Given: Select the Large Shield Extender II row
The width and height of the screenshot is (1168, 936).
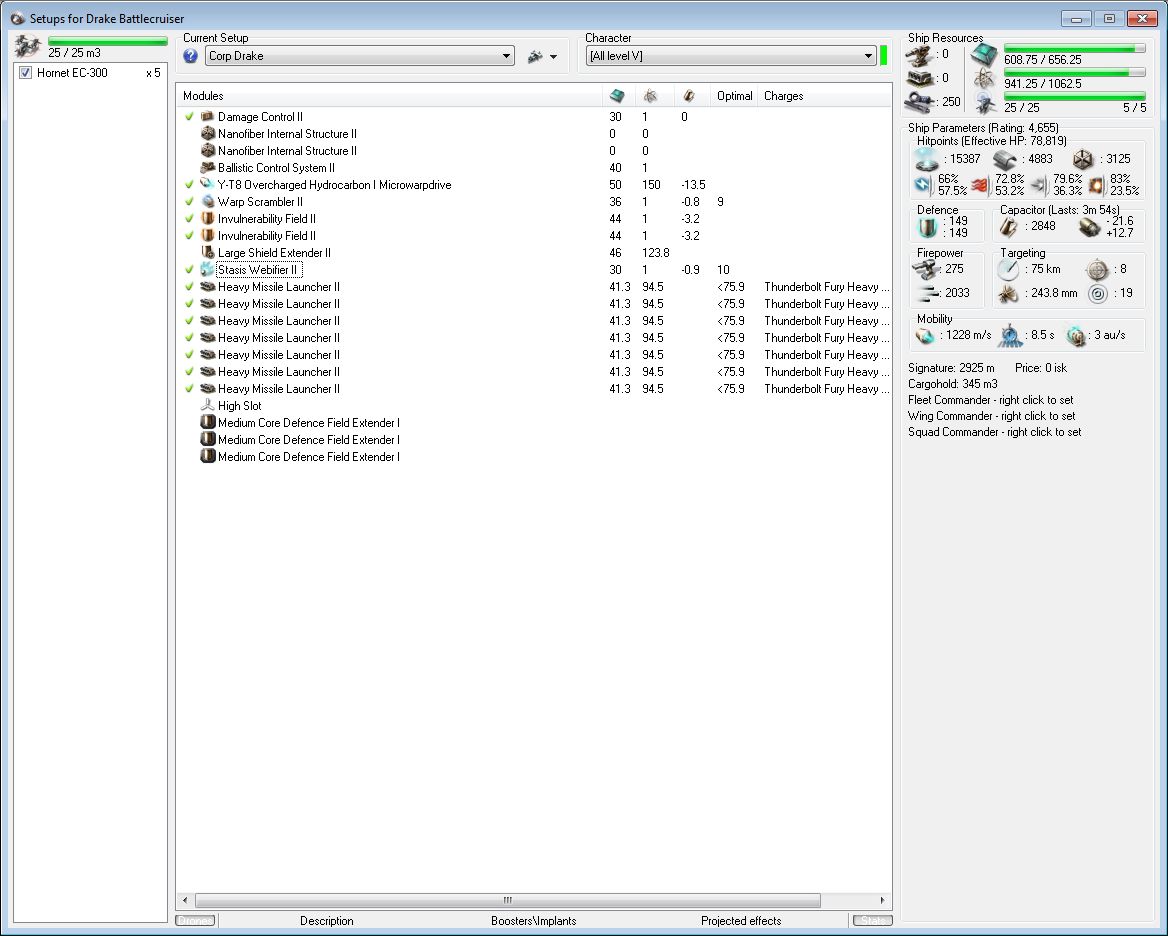Looking at the screenshot, I should click(x=534, y=252).
